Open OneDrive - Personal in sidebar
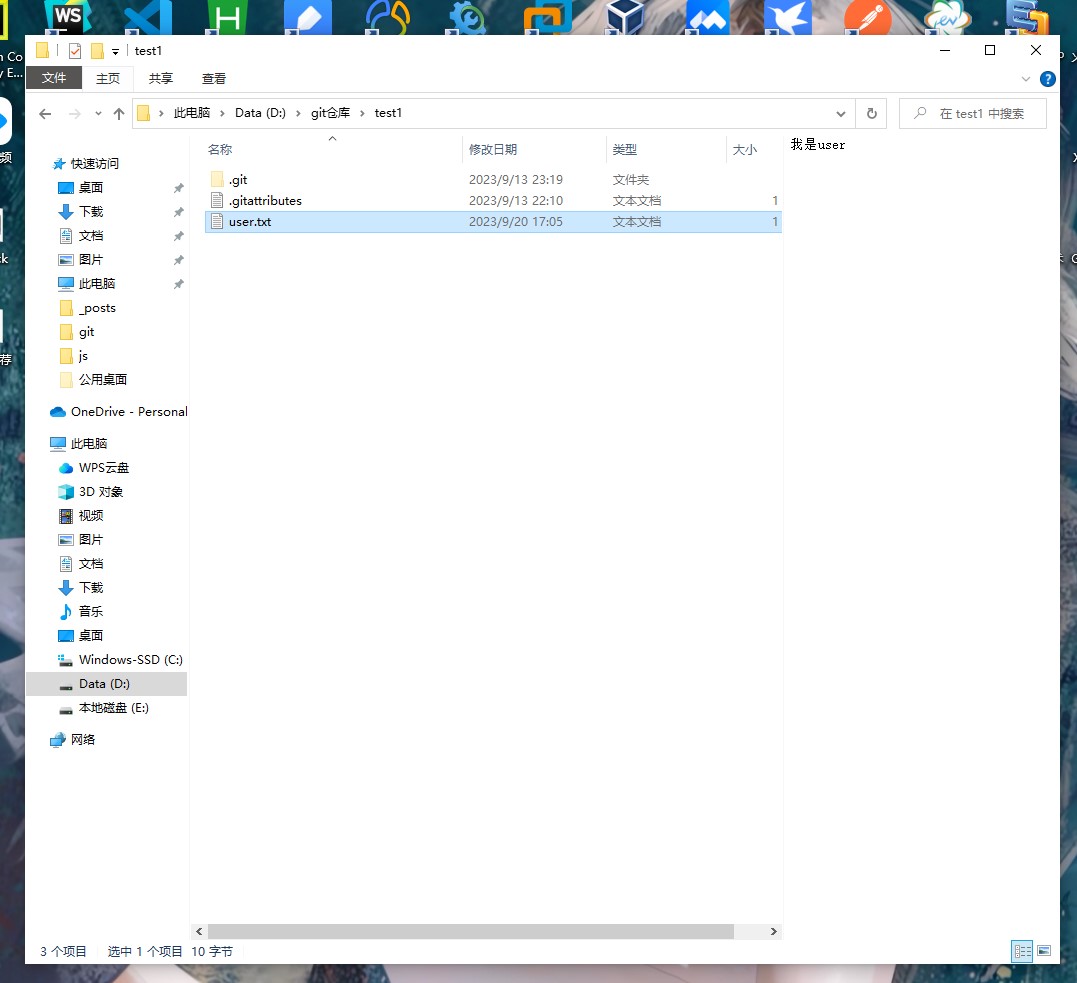The width and height of the screenshot is (1077, 983). tap(128, 412)
